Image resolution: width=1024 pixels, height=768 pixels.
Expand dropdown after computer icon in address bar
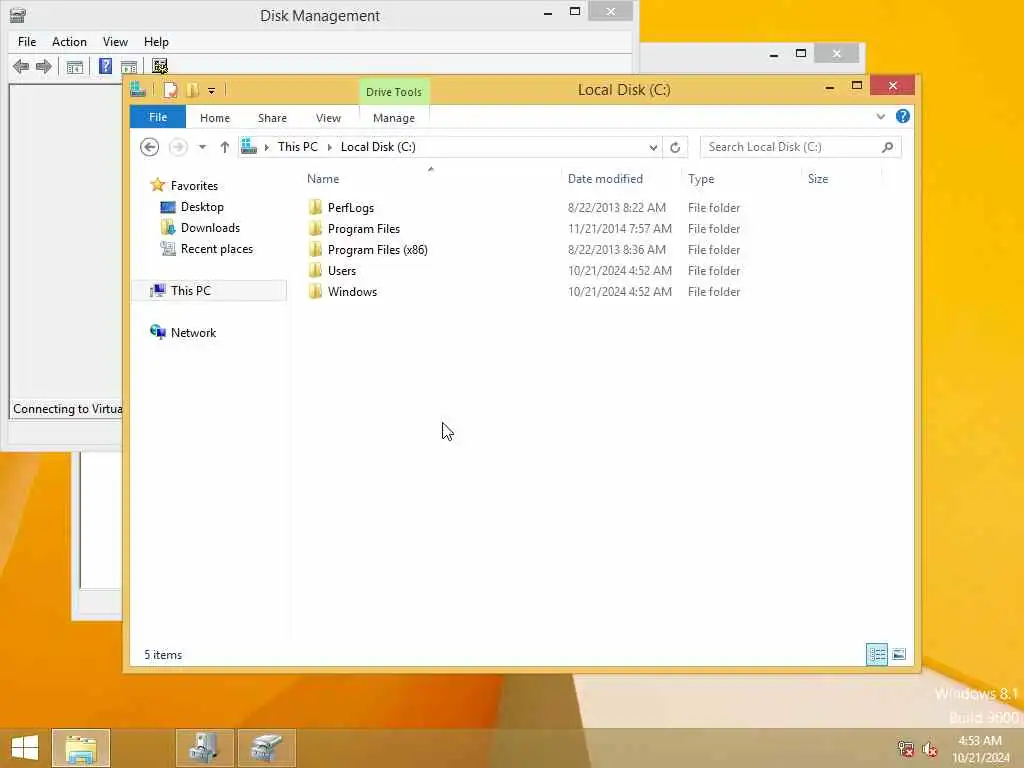pyautogui.click(x=266, y=148)
